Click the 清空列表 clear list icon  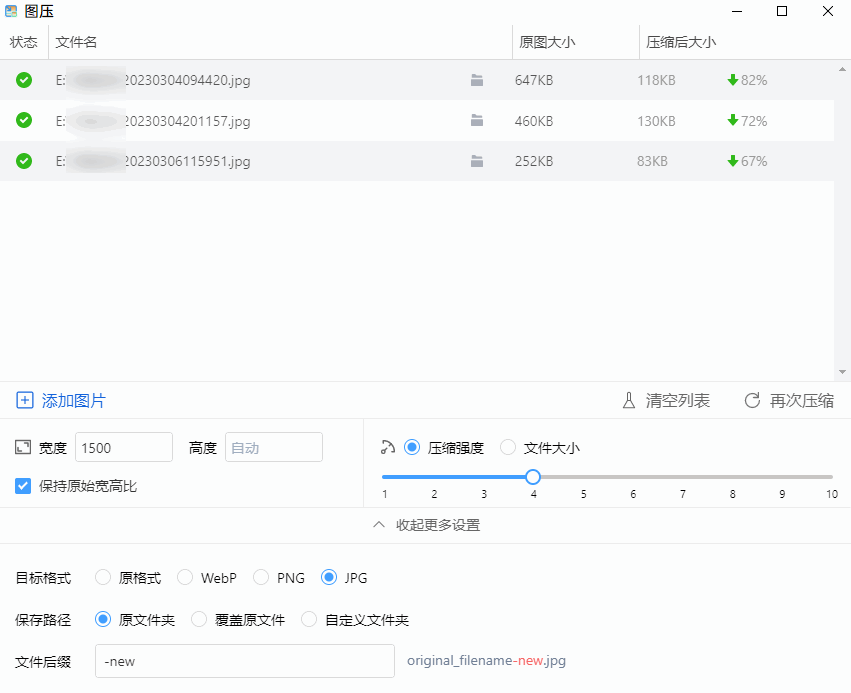click(629, 401)
